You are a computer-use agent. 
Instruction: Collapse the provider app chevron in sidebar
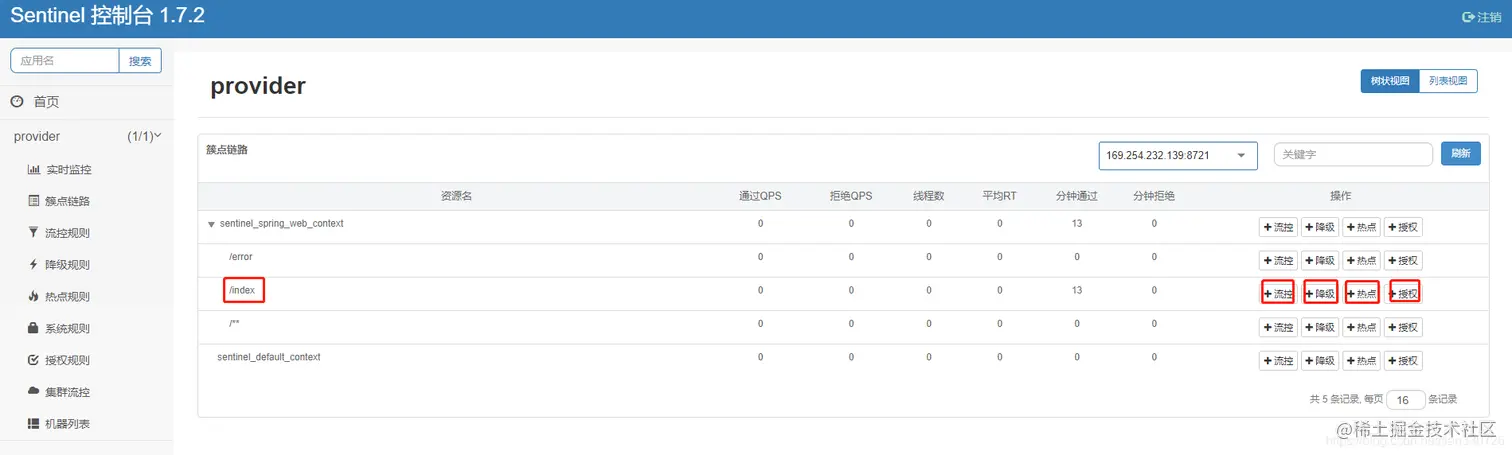pyautogui.click(x=158, y=136)
